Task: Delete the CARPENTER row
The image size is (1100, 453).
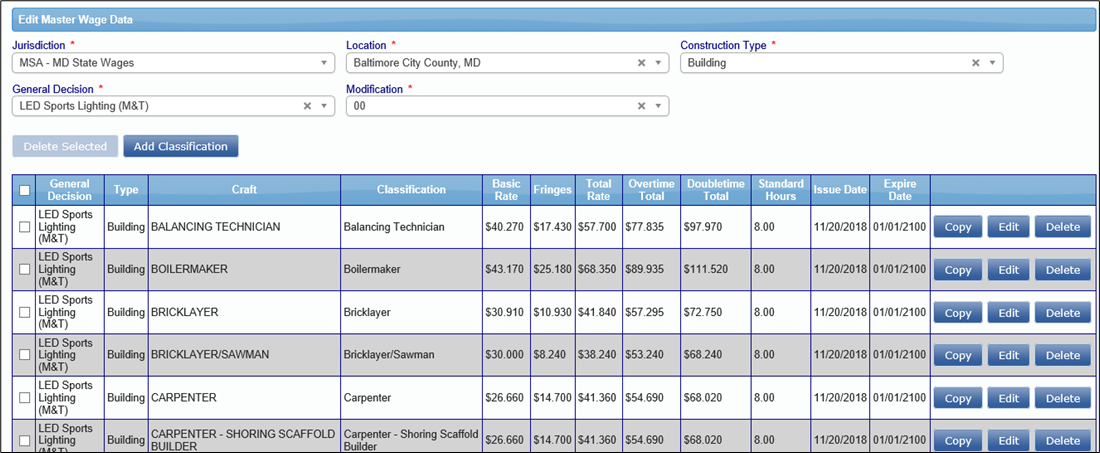Action: tap(1063, 398)
